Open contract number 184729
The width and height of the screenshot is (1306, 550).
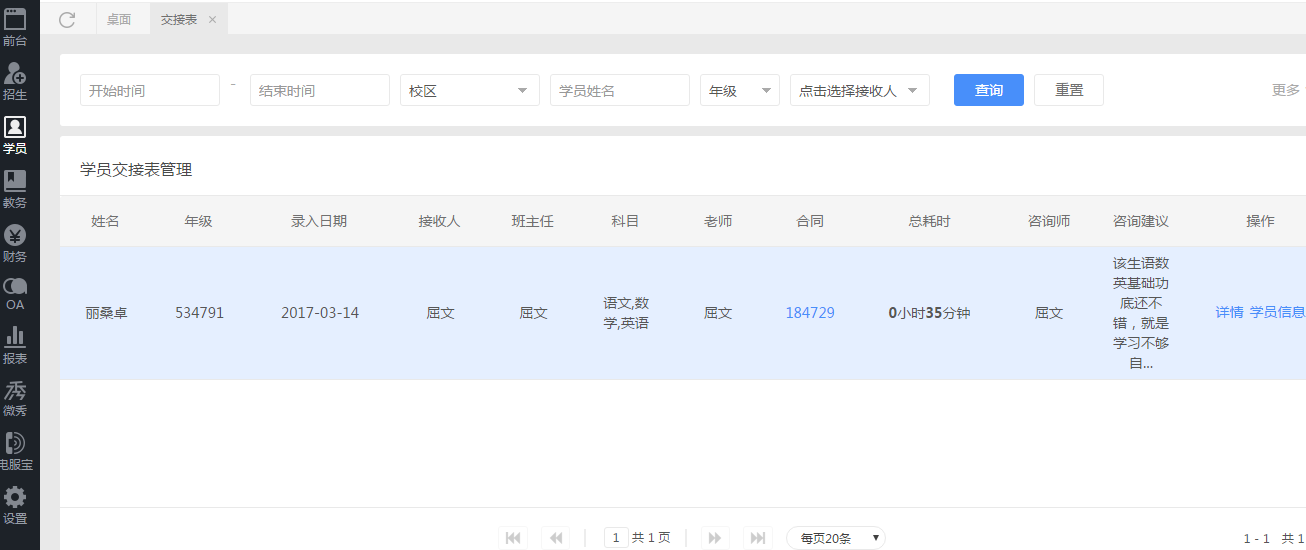point(810,313)
